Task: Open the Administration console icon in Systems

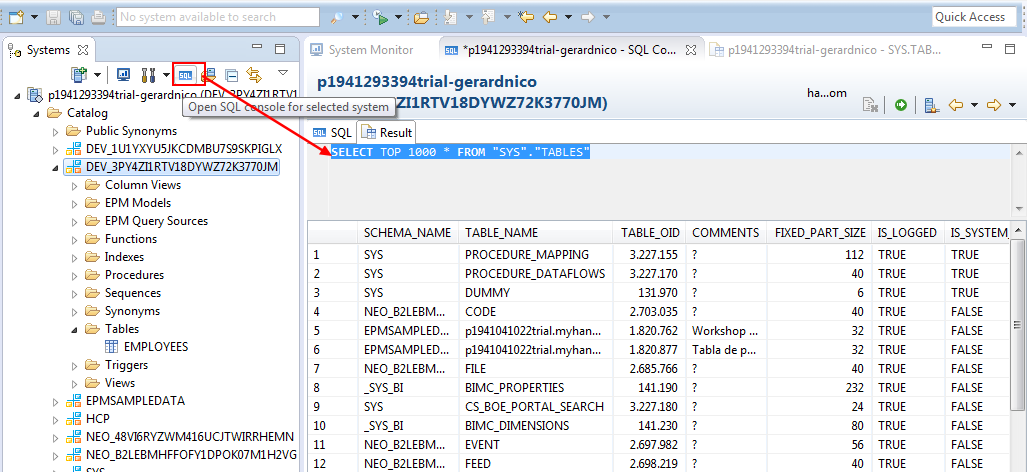Action: pyautogui.click(x=124, y=75)
